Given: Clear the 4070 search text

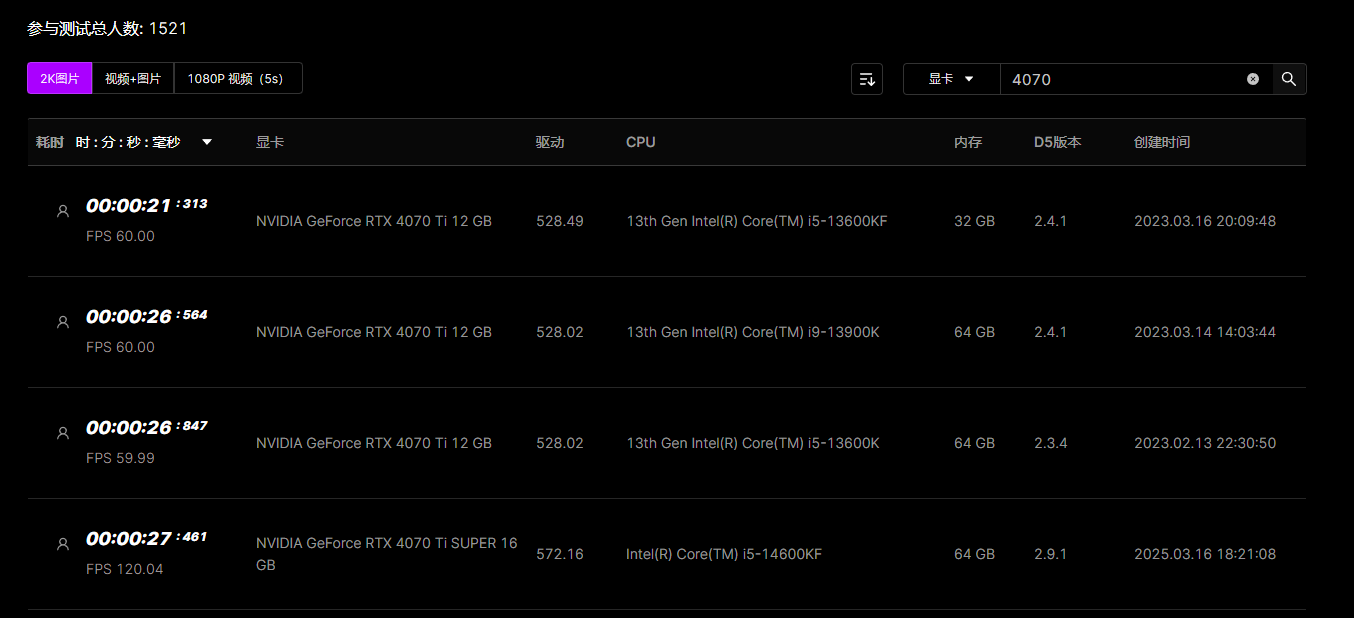Looking at the screenshot, I should click(1253, 79).
